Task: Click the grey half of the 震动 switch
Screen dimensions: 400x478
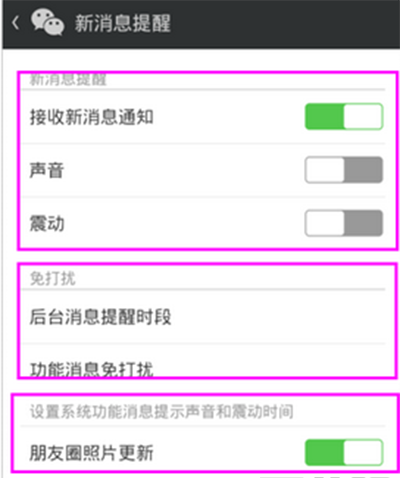Action: (x=363, y=223)
